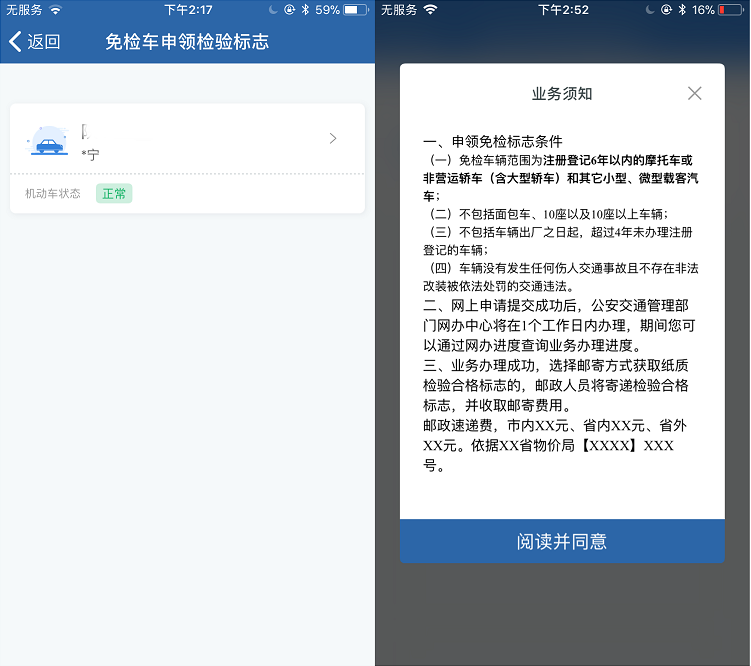The height and width of the screenshot is (666, 751).
Task: Click the 业务须知 dialog heading
Action: pyautogui.click(x=562, y=93)
